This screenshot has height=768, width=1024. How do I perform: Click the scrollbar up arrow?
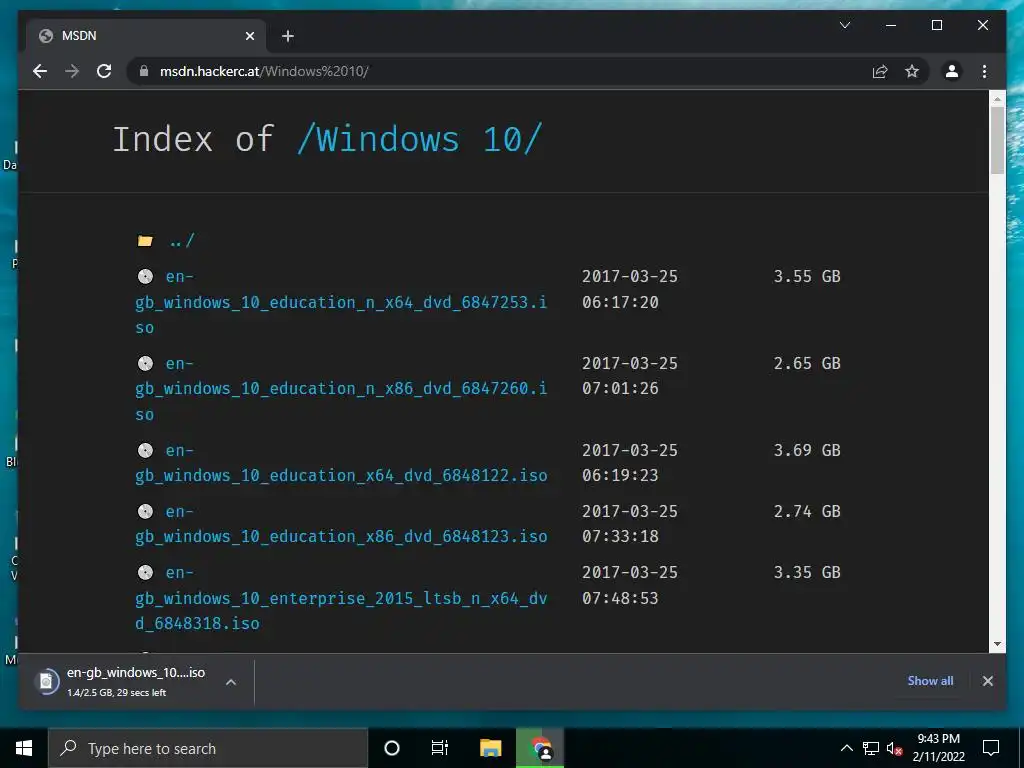(997, 99)
